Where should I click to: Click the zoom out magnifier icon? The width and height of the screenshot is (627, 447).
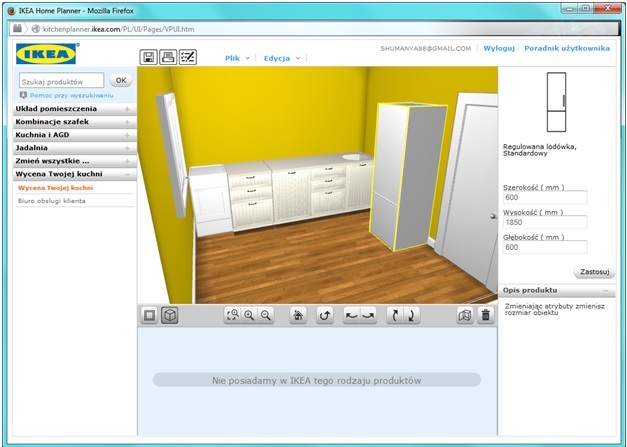click(266, 315)
